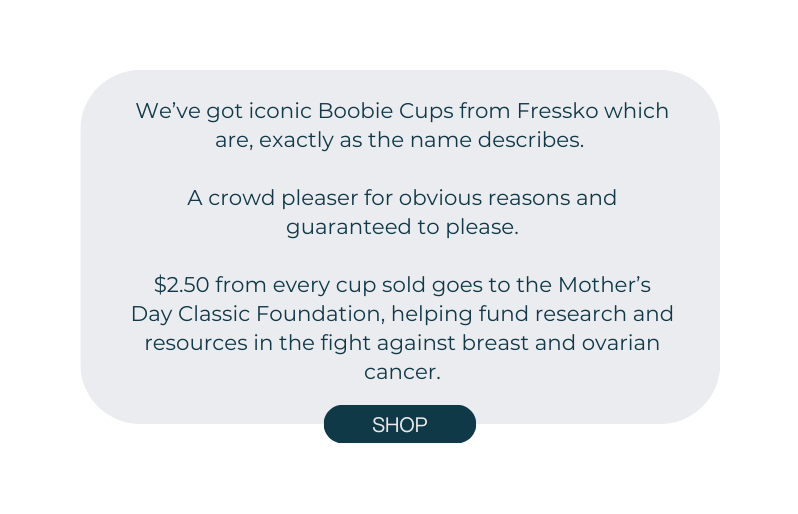Click the word cancer on last line
This screenshot has width=798, height=514.
(402, 373)
